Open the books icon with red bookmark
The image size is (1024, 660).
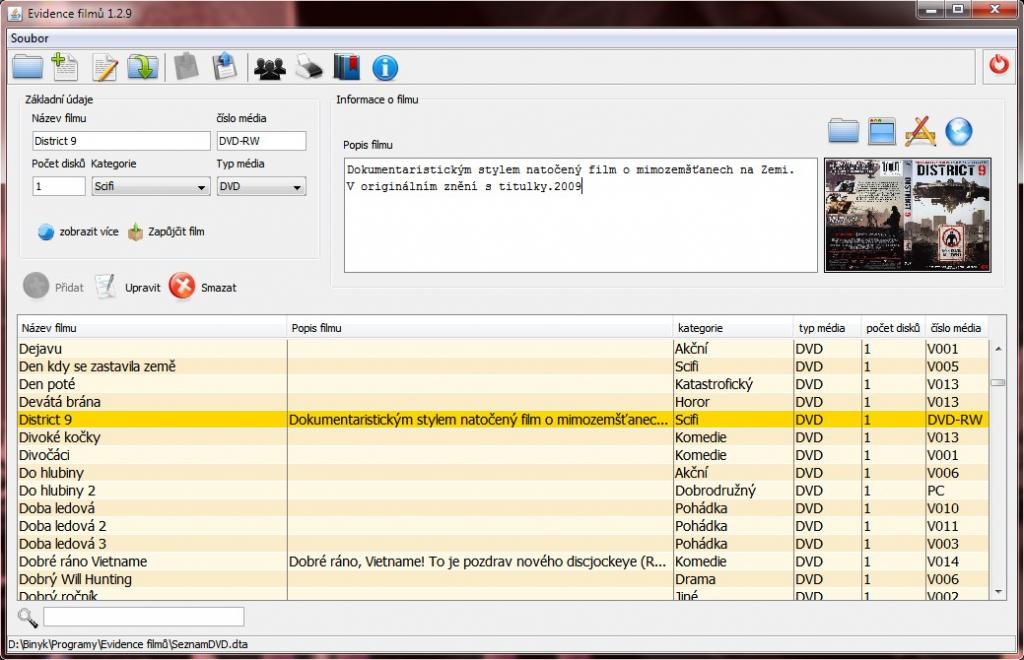346,67
